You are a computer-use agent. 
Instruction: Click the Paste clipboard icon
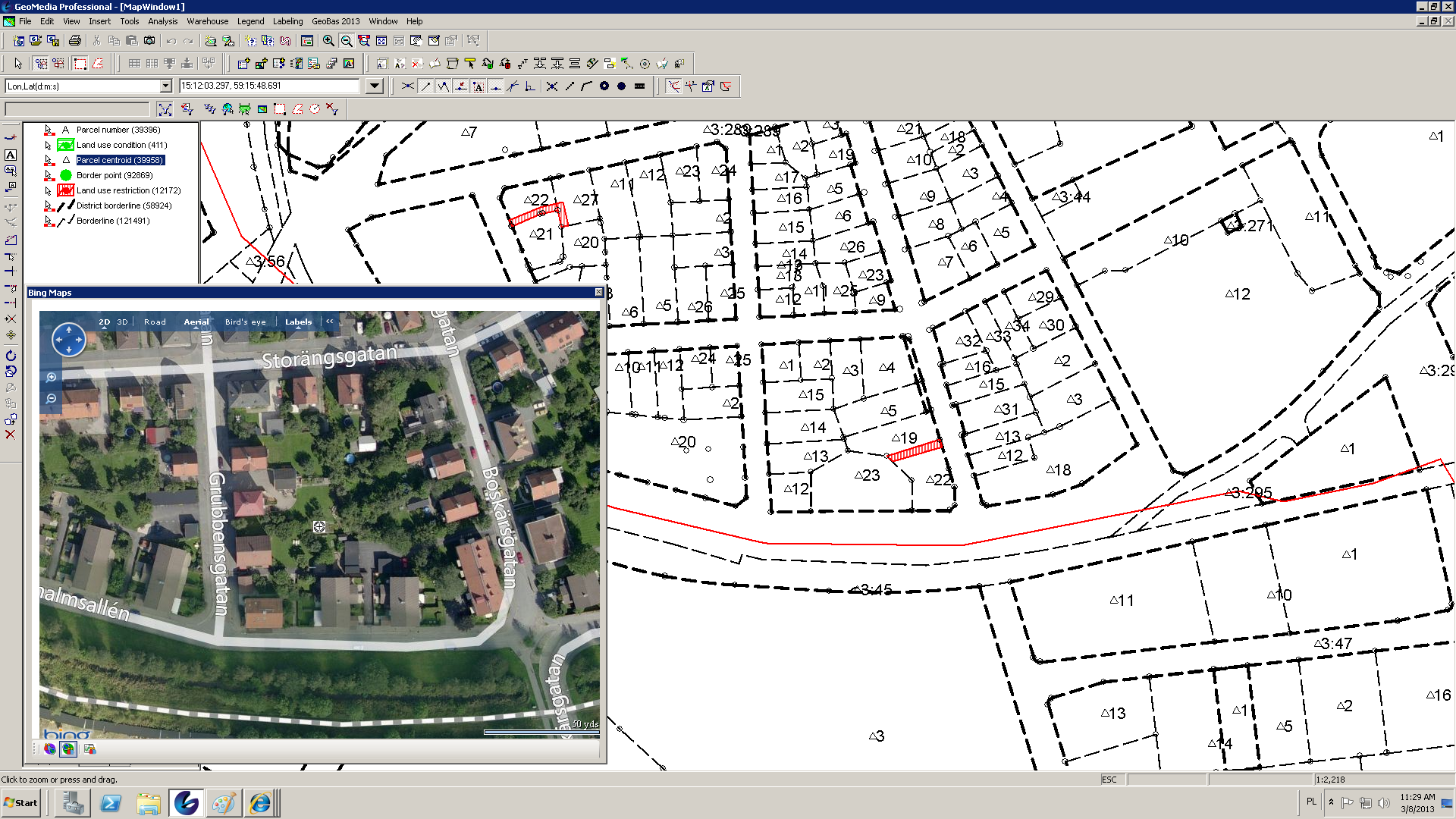tap(131, 41)
